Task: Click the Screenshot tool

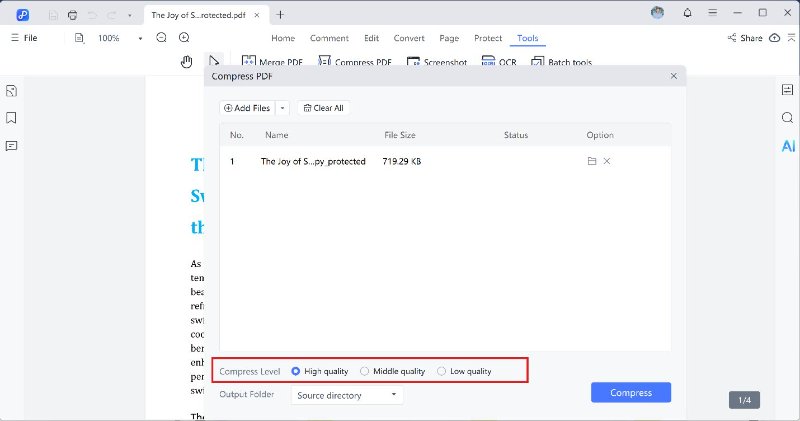Action: [437, 62]
